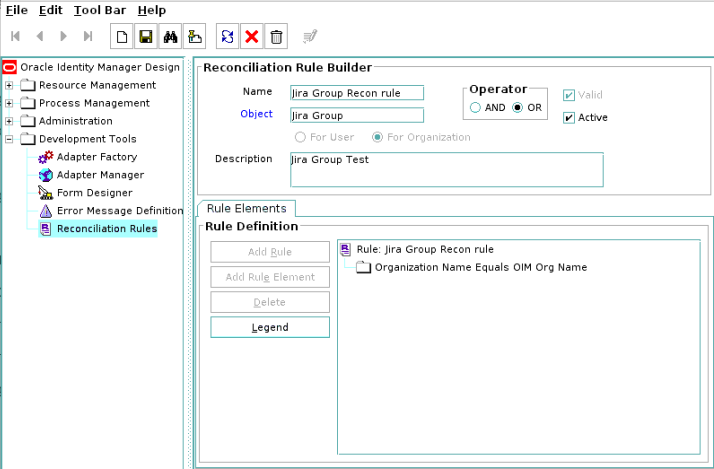714x469 pixels.
Task: Select the OR operator radio button
Action: coord(517,107)
